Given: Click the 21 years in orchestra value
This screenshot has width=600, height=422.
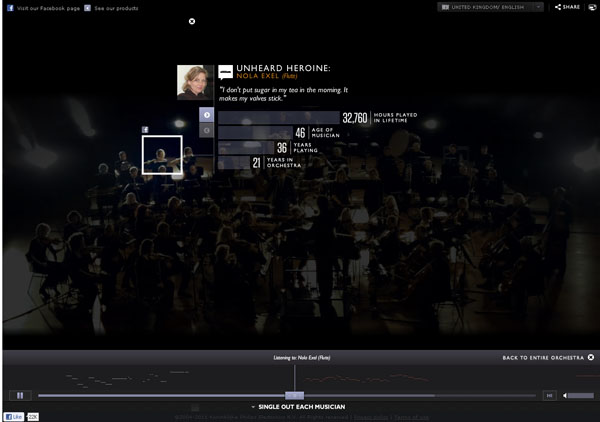Looking at the screenshot, I should tap(256, 163).
